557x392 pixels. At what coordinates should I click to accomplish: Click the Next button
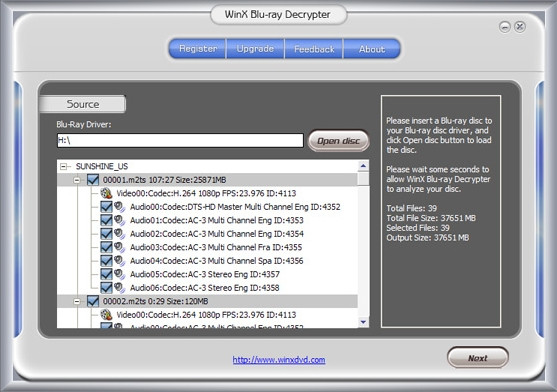tap(478, 358)
